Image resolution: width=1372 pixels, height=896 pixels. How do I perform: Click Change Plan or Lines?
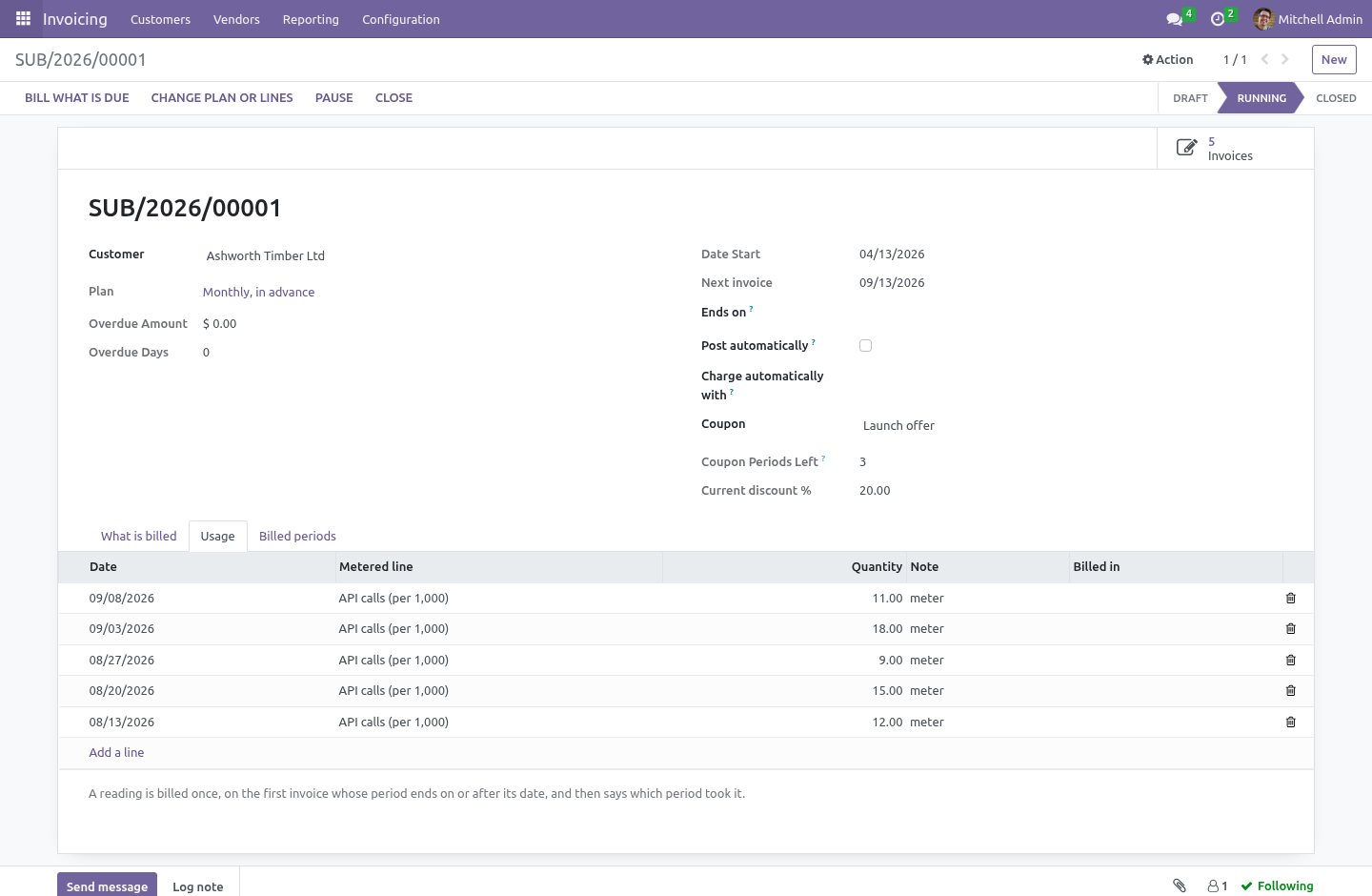pos(222,98)
